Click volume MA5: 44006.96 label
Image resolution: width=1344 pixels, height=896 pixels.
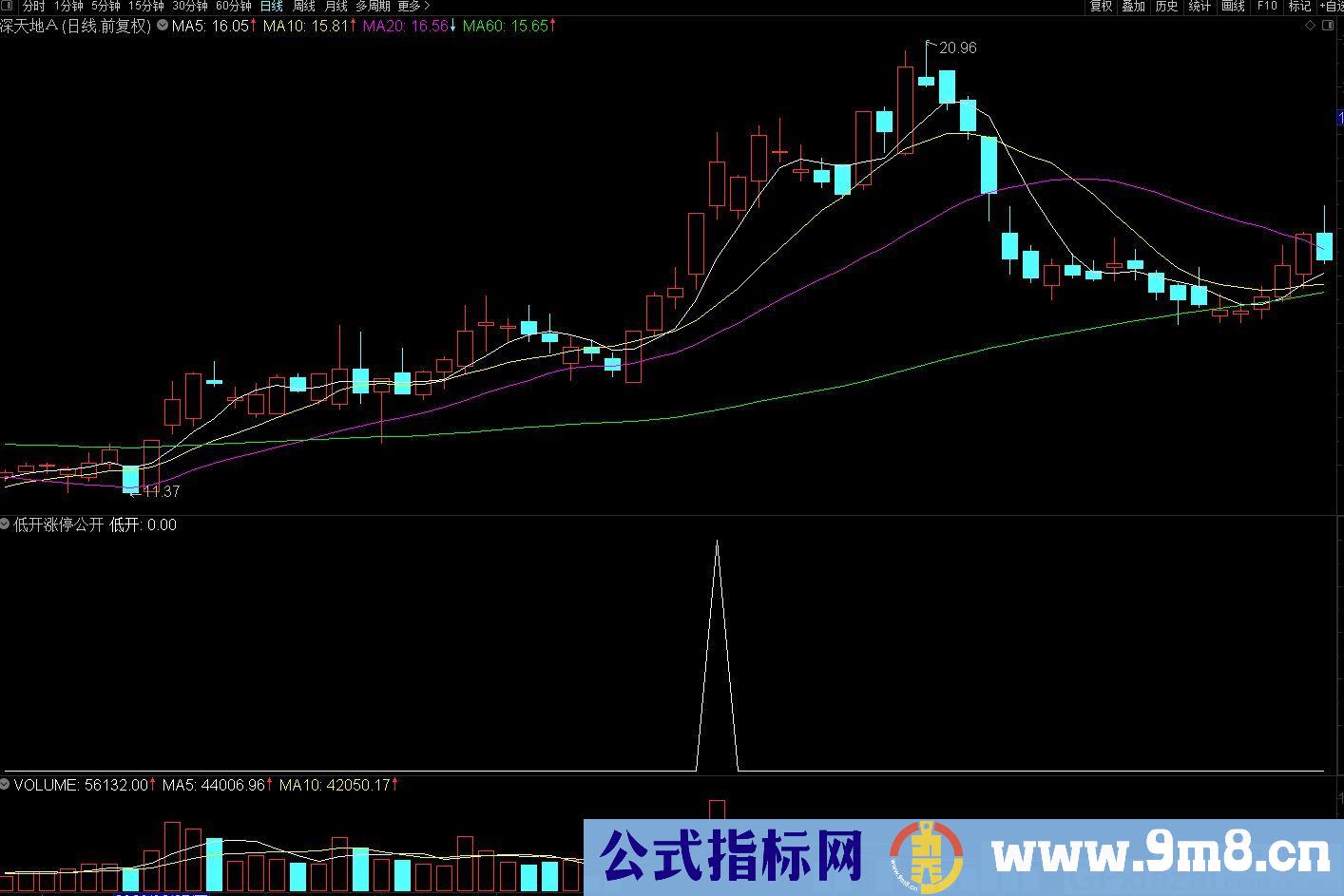(x=218, y=785)
